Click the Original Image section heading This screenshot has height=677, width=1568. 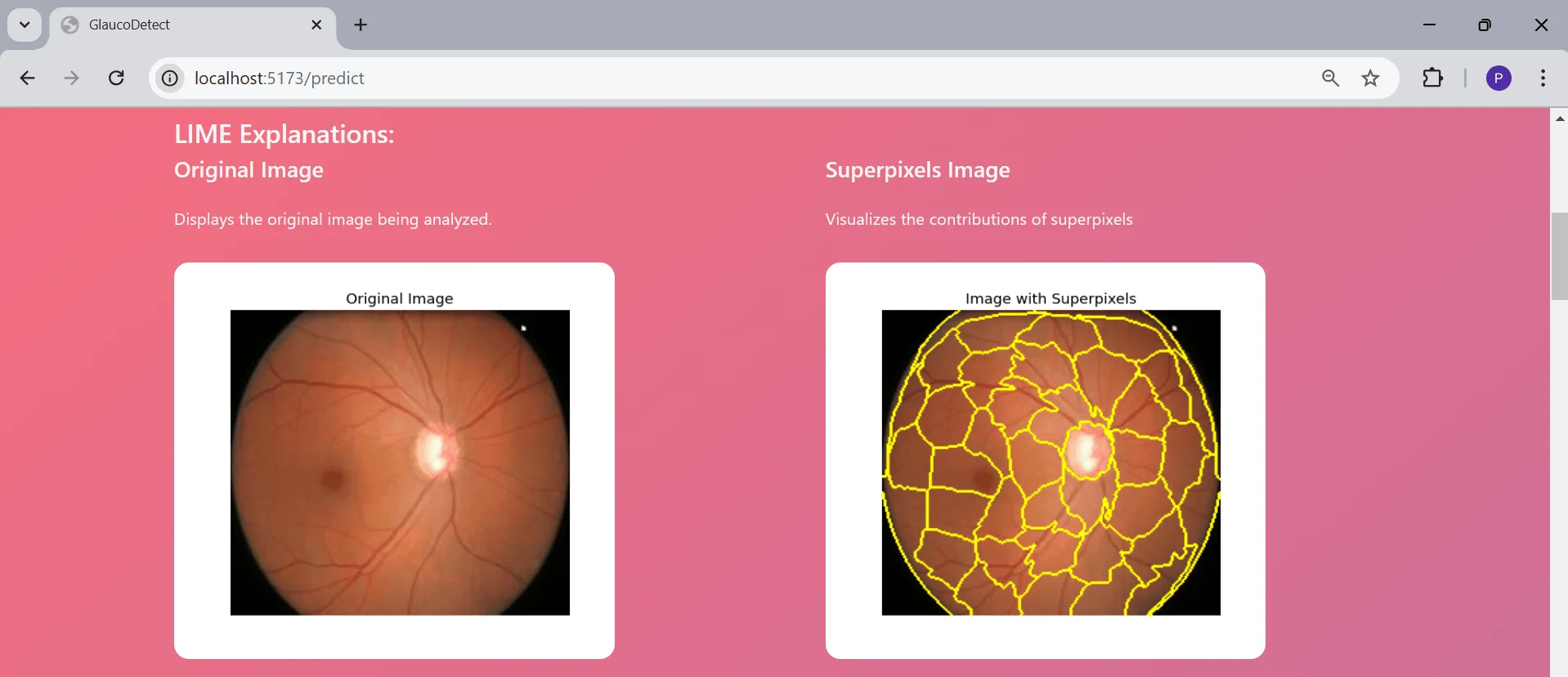point(249,170)
